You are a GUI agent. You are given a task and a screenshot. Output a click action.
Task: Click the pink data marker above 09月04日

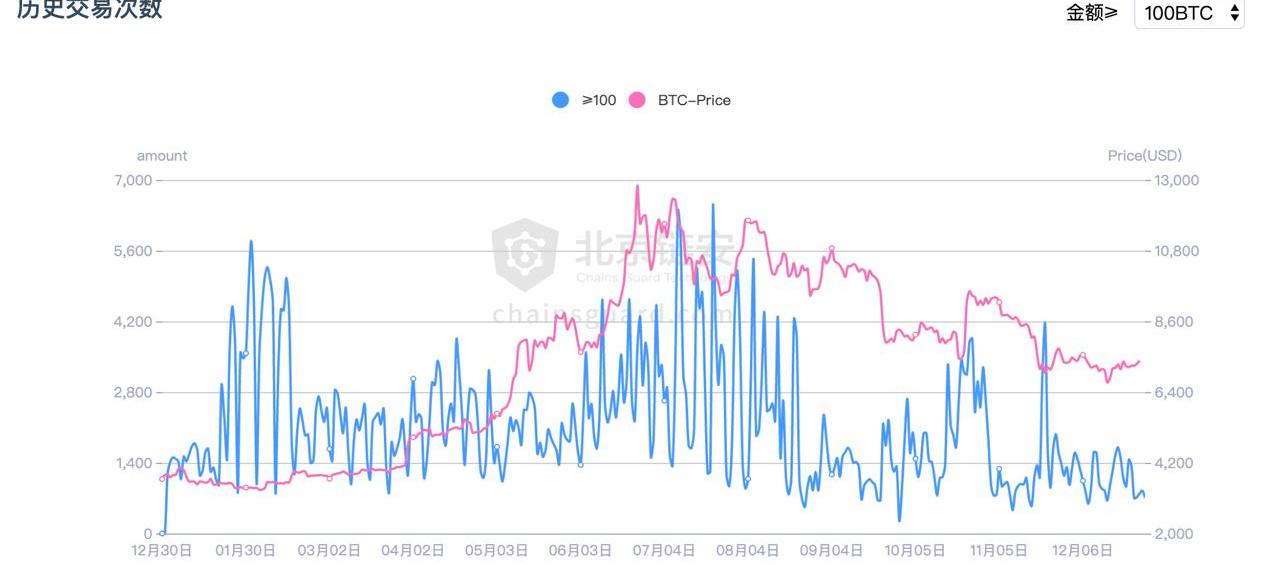[x=831, y=249]
